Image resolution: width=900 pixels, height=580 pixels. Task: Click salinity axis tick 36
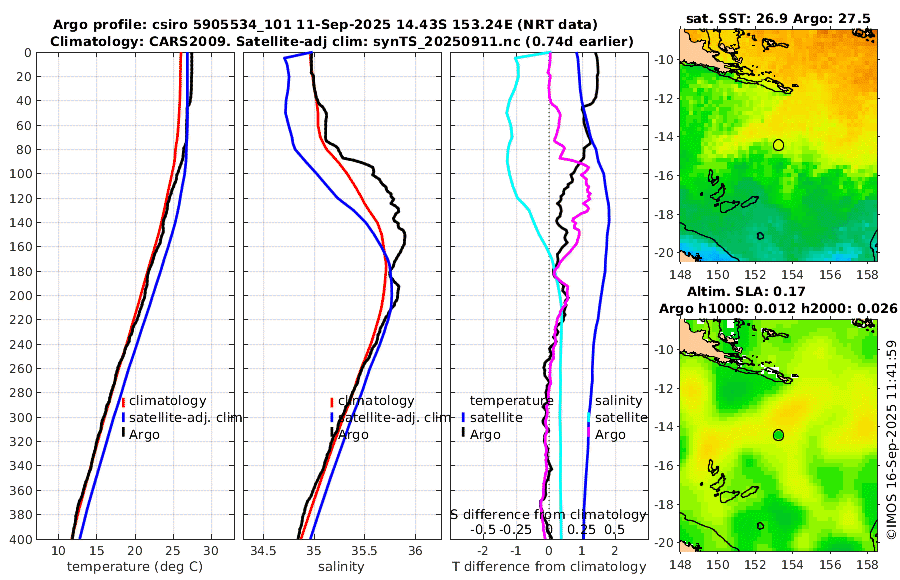click(x=415, y=551)
